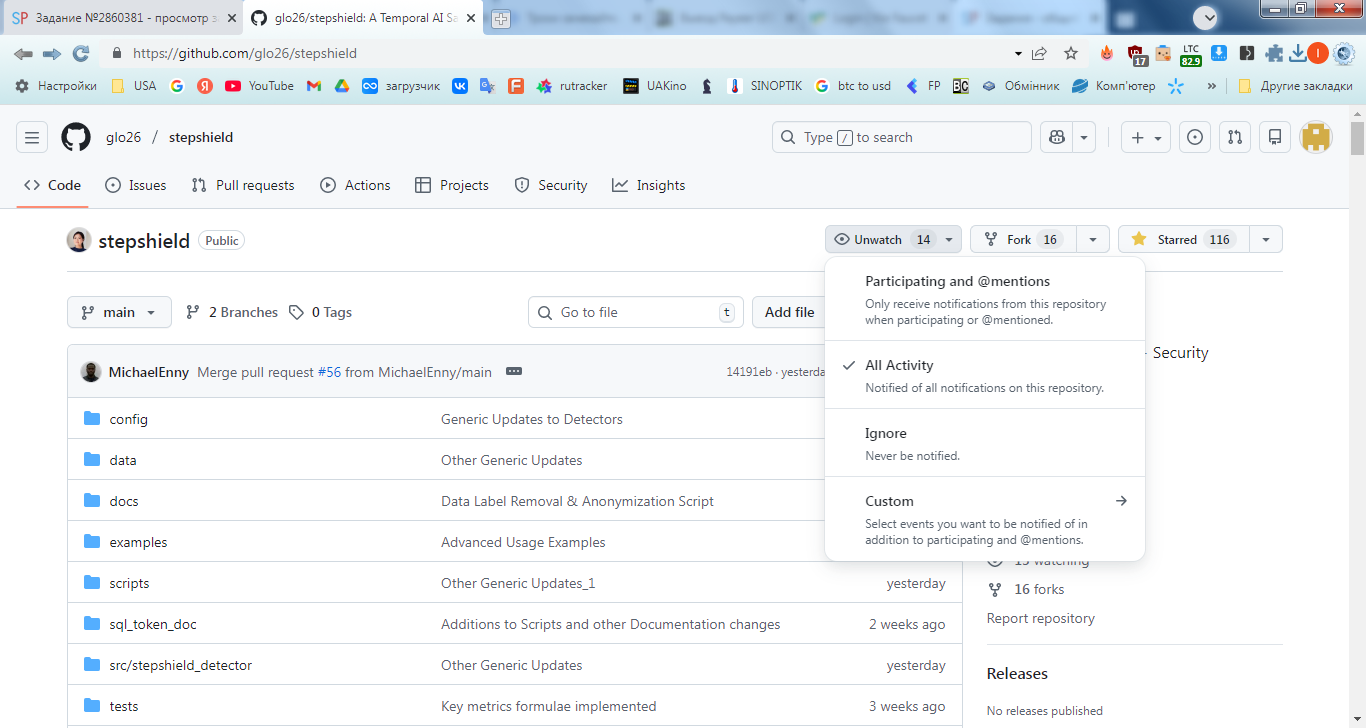Focus the Go to file input
The height and width of the screenshot is (728, 1366).
[636, 312]
